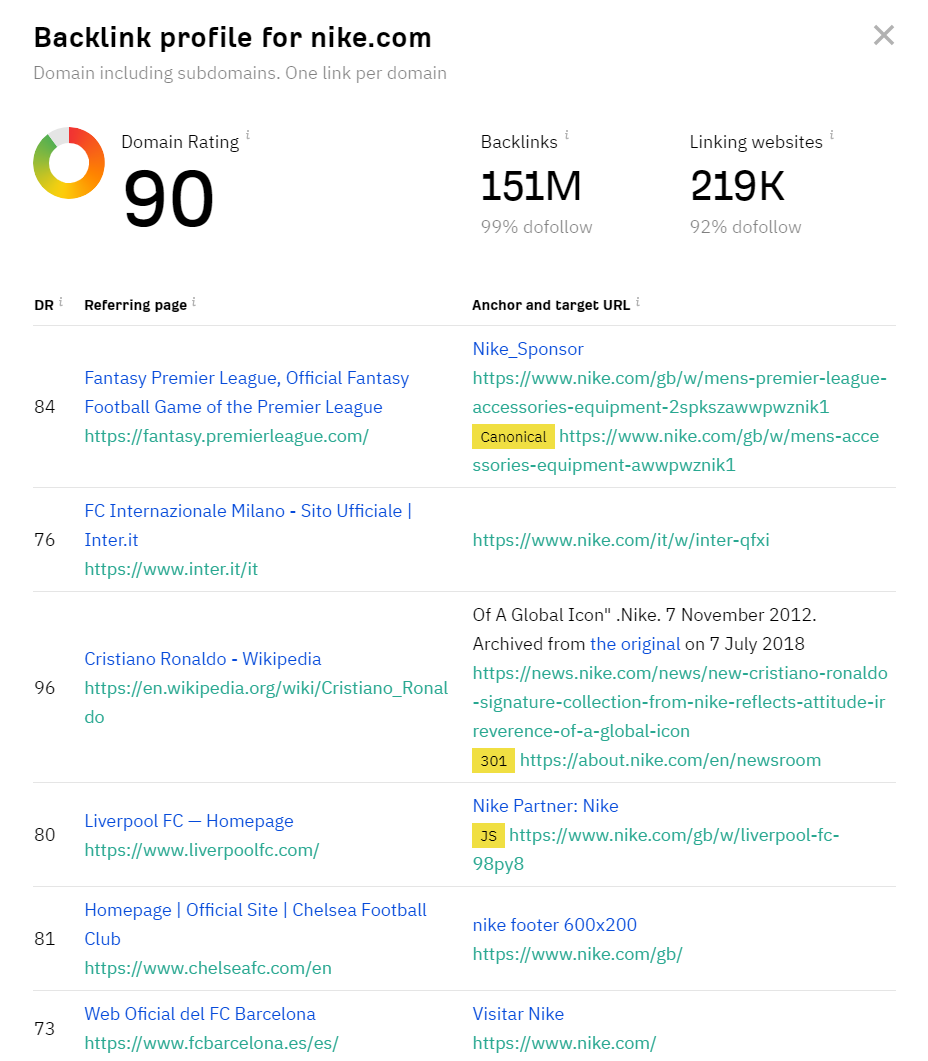Open the Liverpool FC Homepage link

[x=188, y=820]
